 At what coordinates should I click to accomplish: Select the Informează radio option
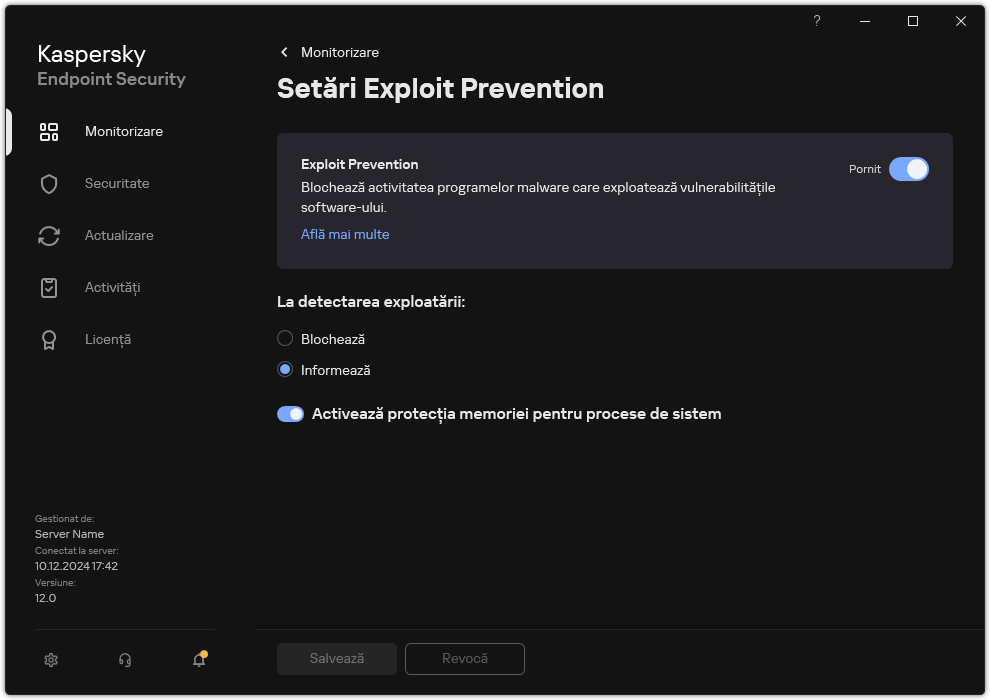(285, 370)
